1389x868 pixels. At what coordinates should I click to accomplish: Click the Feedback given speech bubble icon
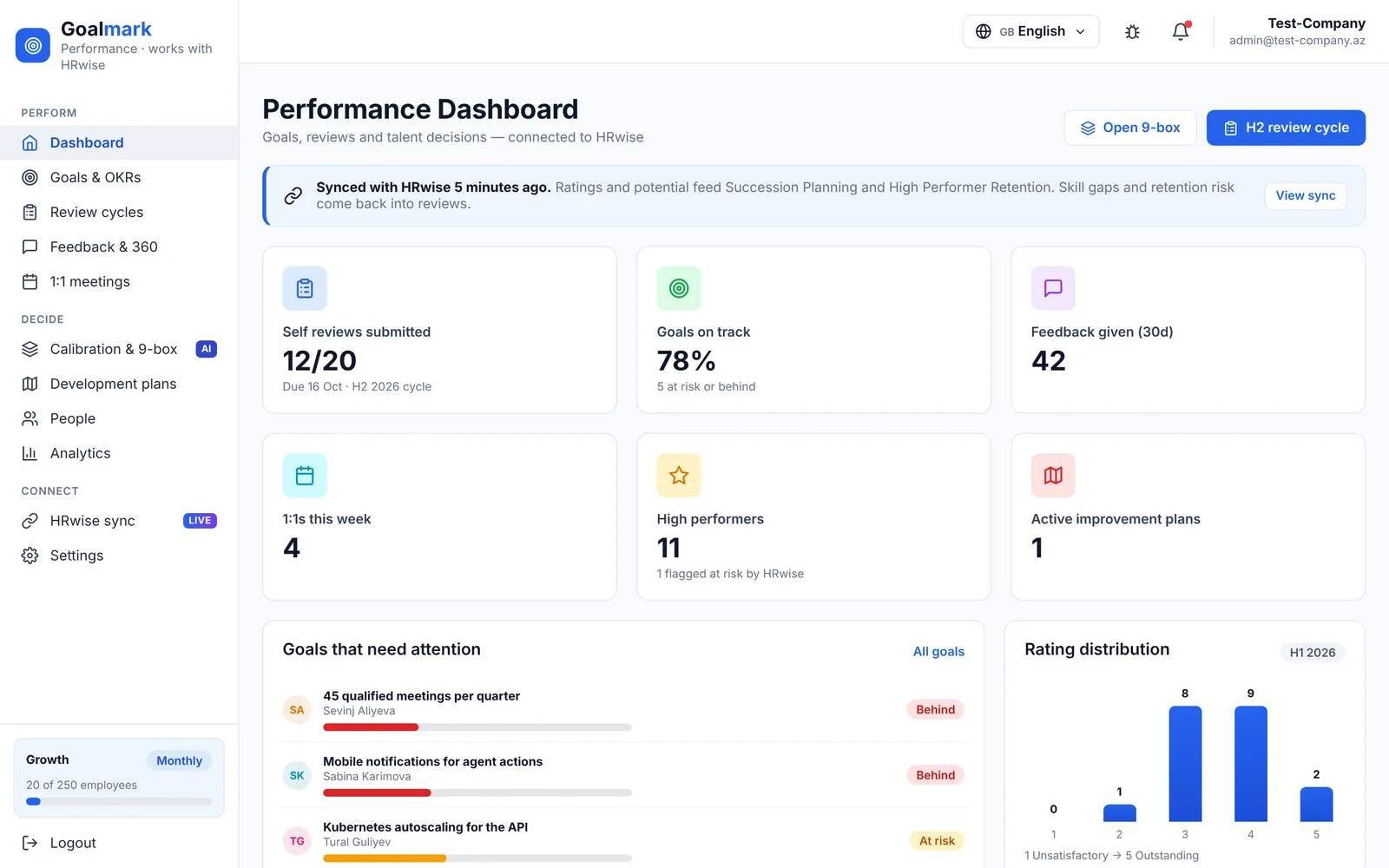tap(1053, 288)
